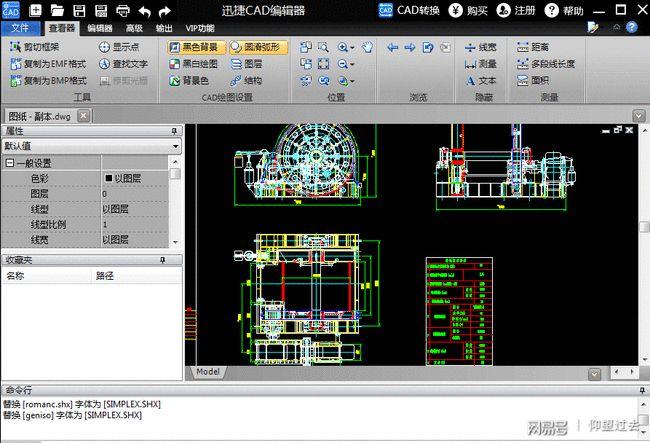Click the CAD转换 button
The height and width of the screenshot is (443, 650).
(406, 11)
